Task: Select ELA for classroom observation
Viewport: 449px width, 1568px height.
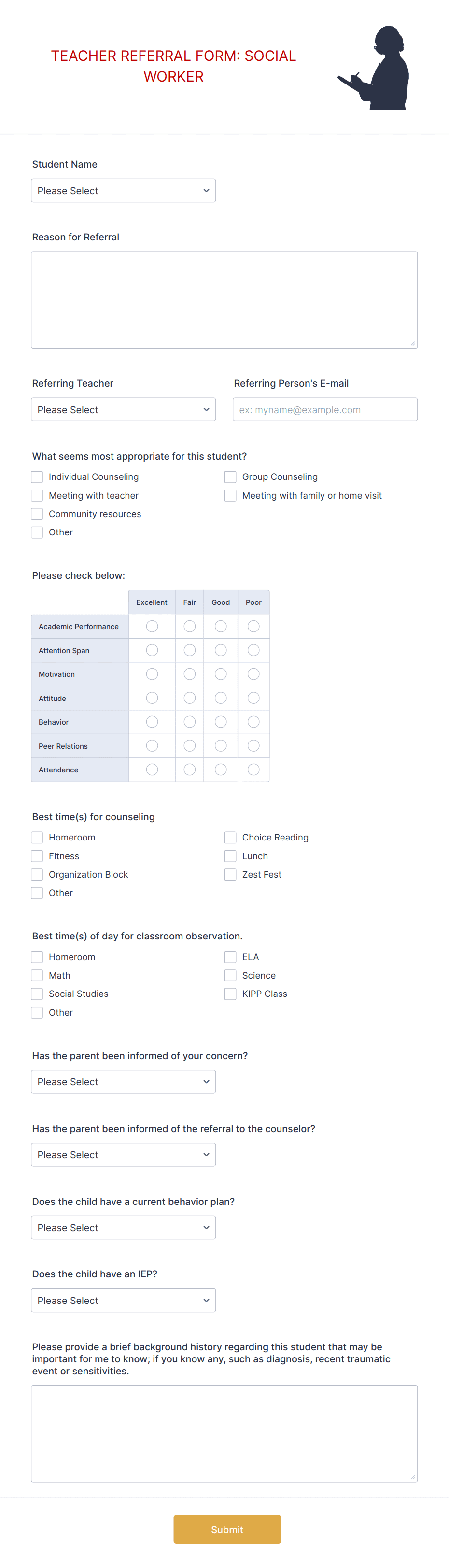Action: (x=230, y=956)
